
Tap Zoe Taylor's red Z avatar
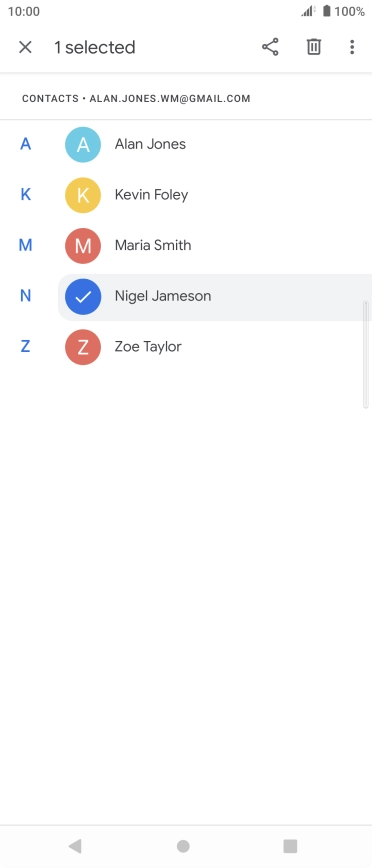click(83, 347)
